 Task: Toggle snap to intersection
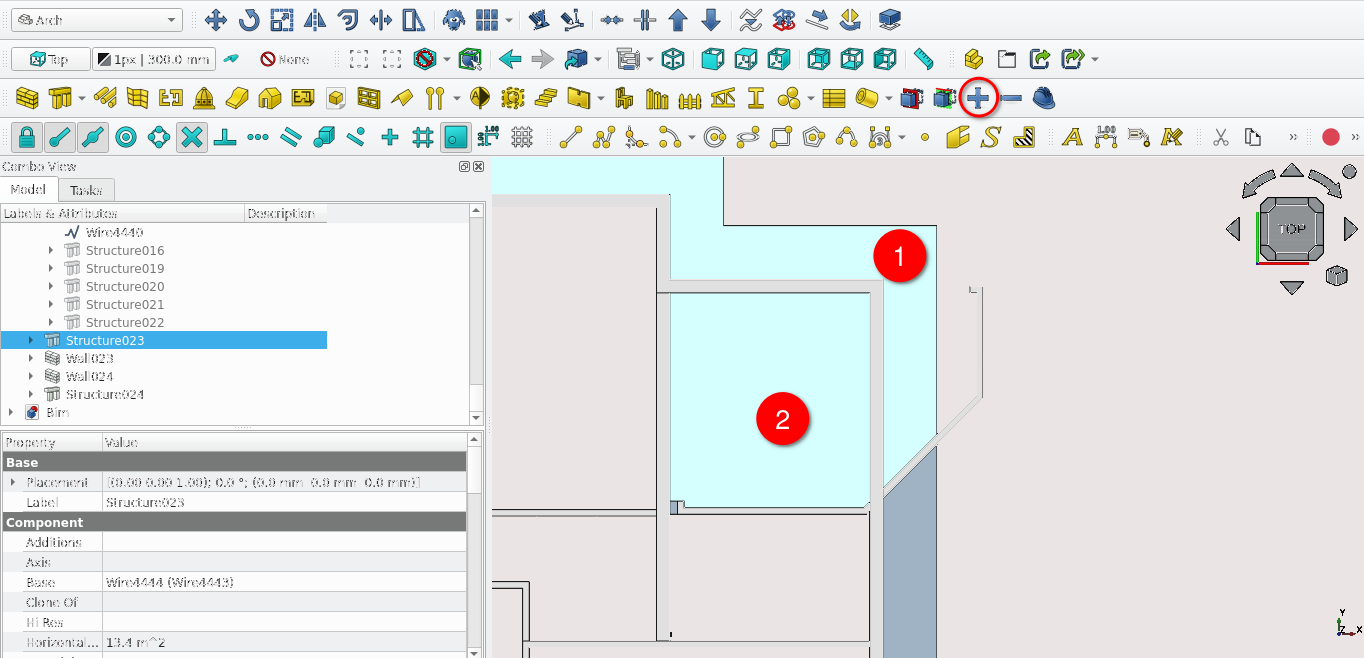192,137
